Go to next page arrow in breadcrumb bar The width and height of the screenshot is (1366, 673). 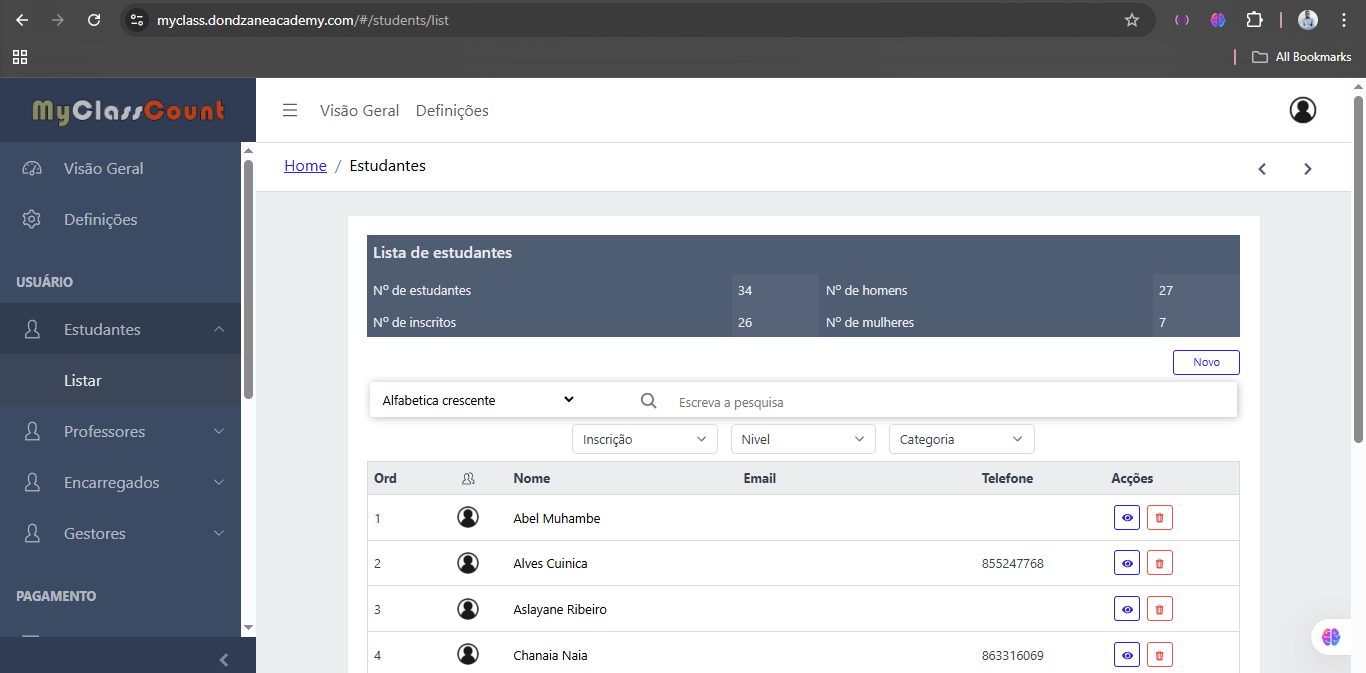1307,169
